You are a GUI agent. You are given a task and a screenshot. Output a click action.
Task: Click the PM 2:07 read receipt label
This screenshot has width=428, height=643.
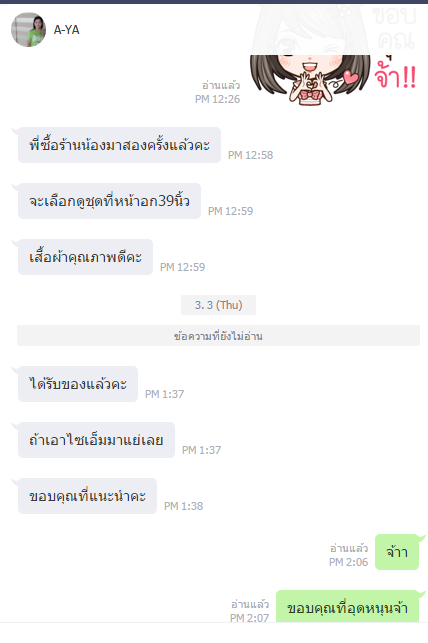tap(250, 604)
